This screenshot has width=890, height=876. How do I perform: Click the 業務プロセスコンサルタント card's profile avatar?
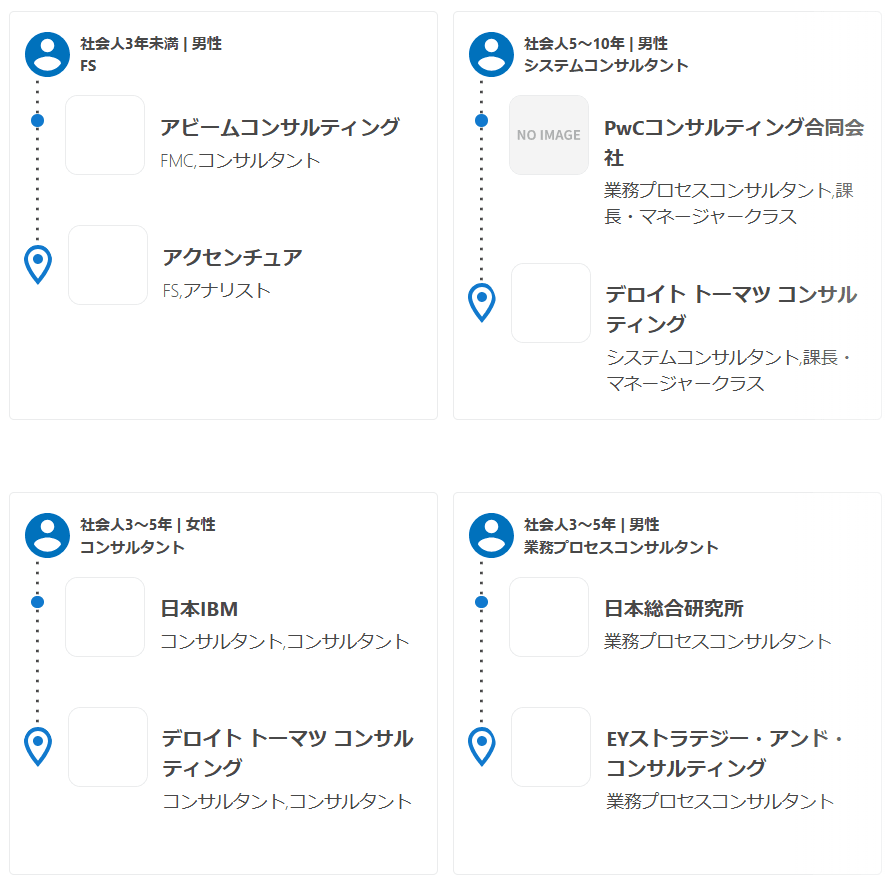click(491, 535)
